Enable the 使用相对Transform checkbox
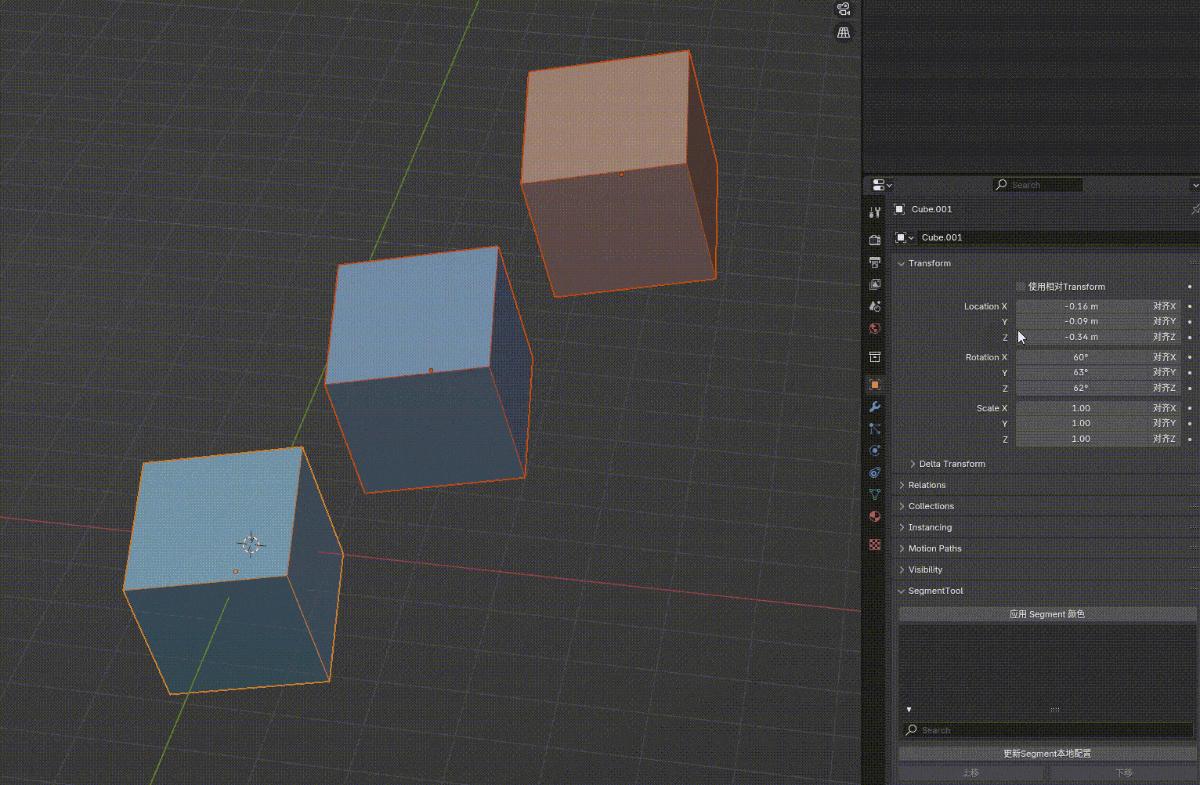Screen dimensions: 1200x785 (x=1019, y=286)
